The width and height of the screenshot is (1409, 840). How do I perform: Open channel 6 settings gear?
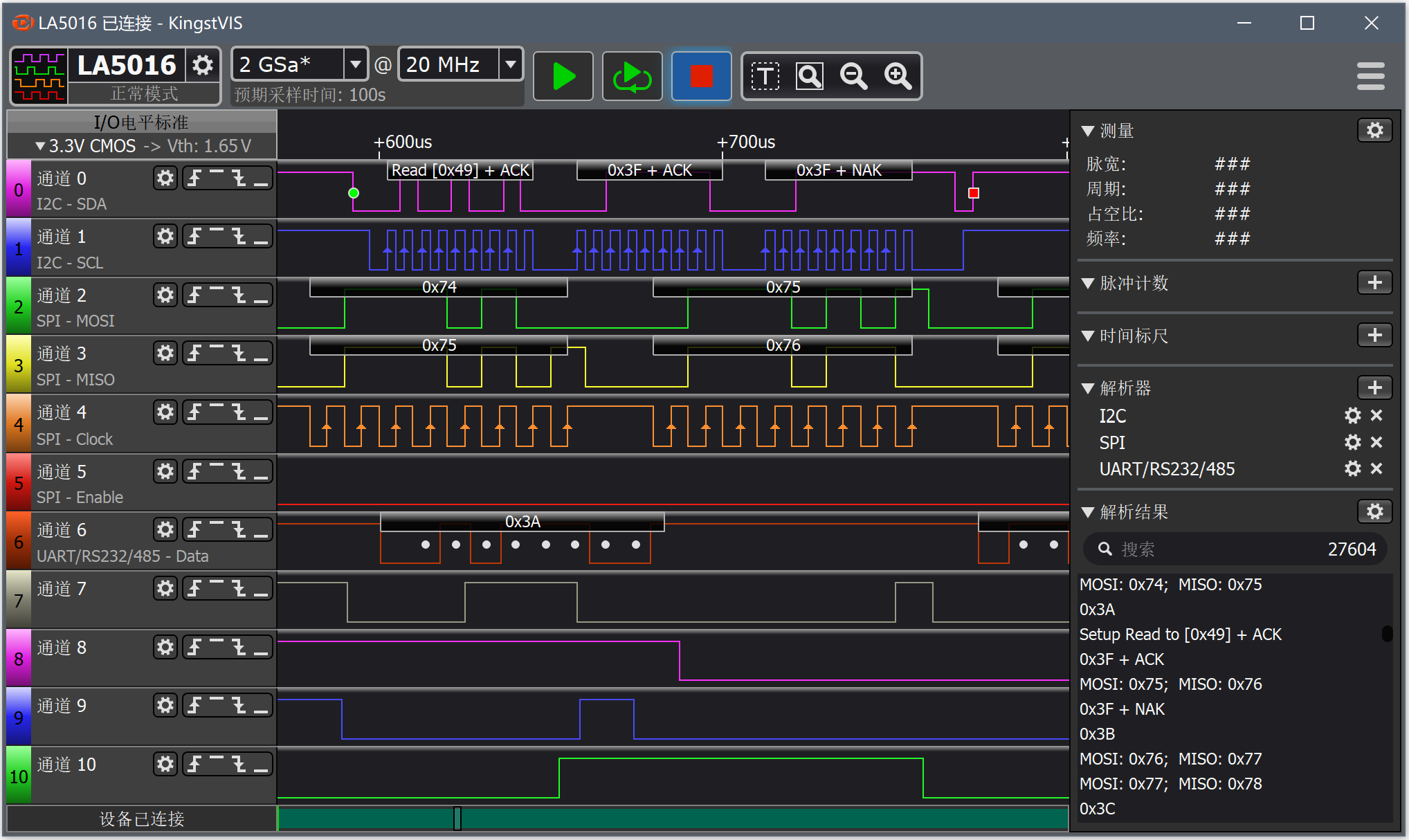(165, 530)
